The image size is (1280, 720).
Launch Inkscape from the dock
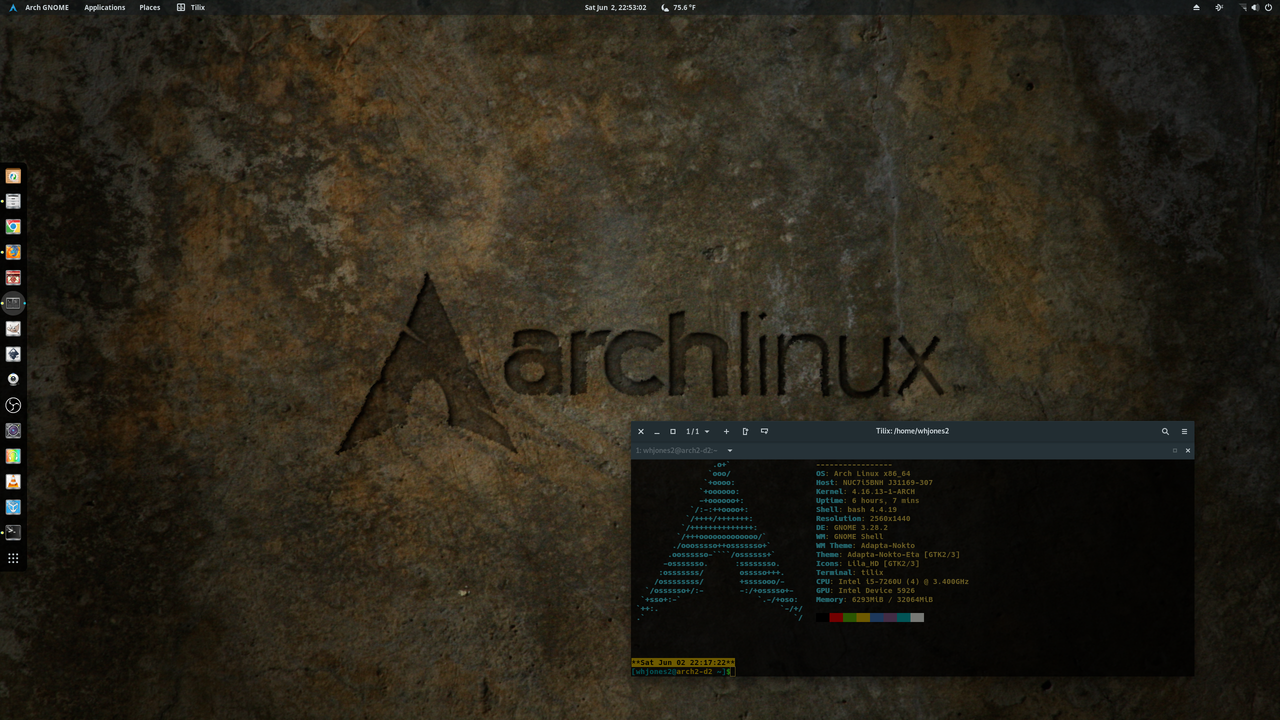[x=13, y=354]
